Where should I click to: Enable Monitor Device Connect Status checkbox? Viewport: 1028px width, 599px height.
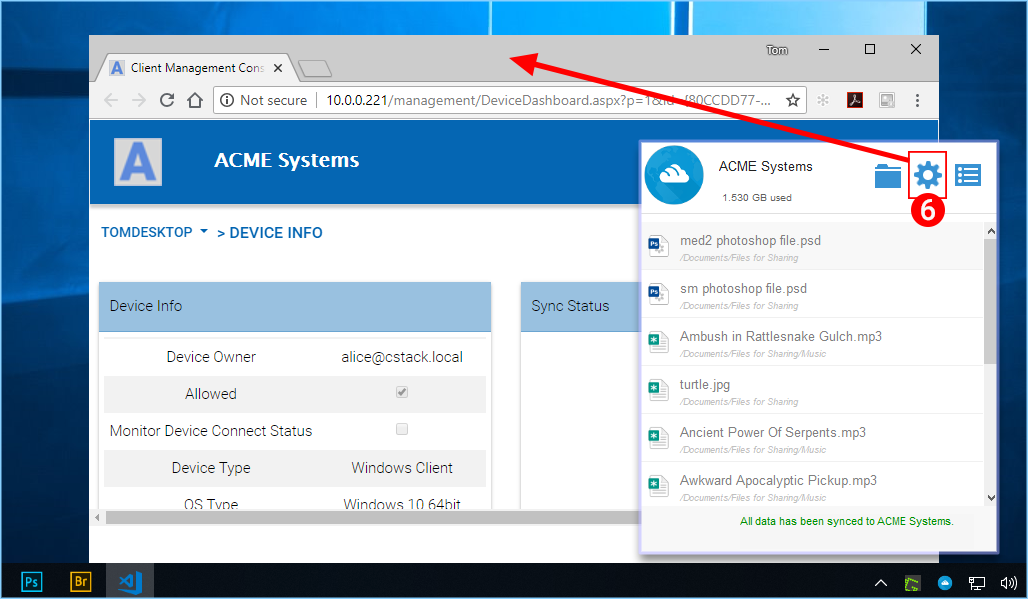pyautogui.click(x=402, y=429)
